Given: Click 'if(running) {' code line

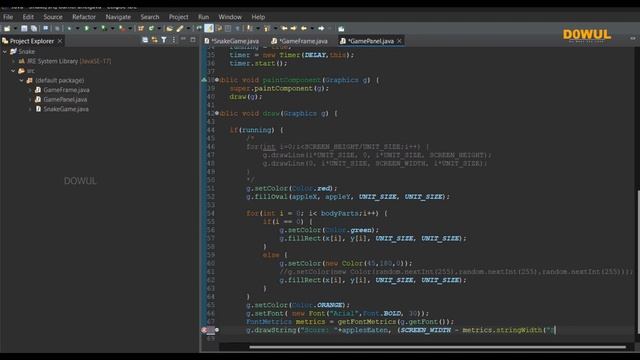Looking at the screenshot, I should (x=256, y=130).
